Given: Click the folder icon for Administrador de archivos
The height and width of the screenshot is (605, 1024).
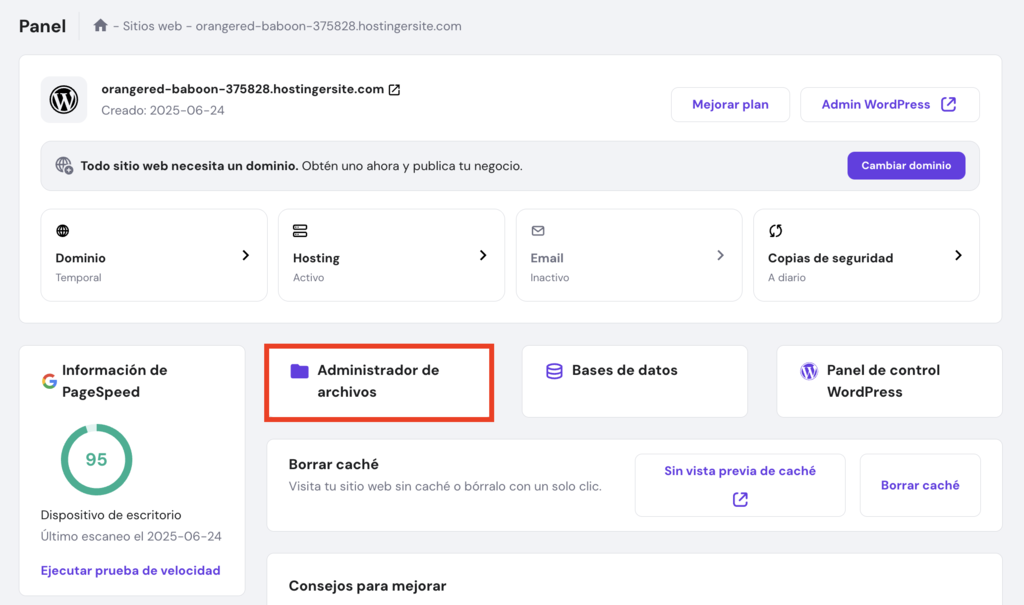Looking at the screenshot, I should (299, 370).
